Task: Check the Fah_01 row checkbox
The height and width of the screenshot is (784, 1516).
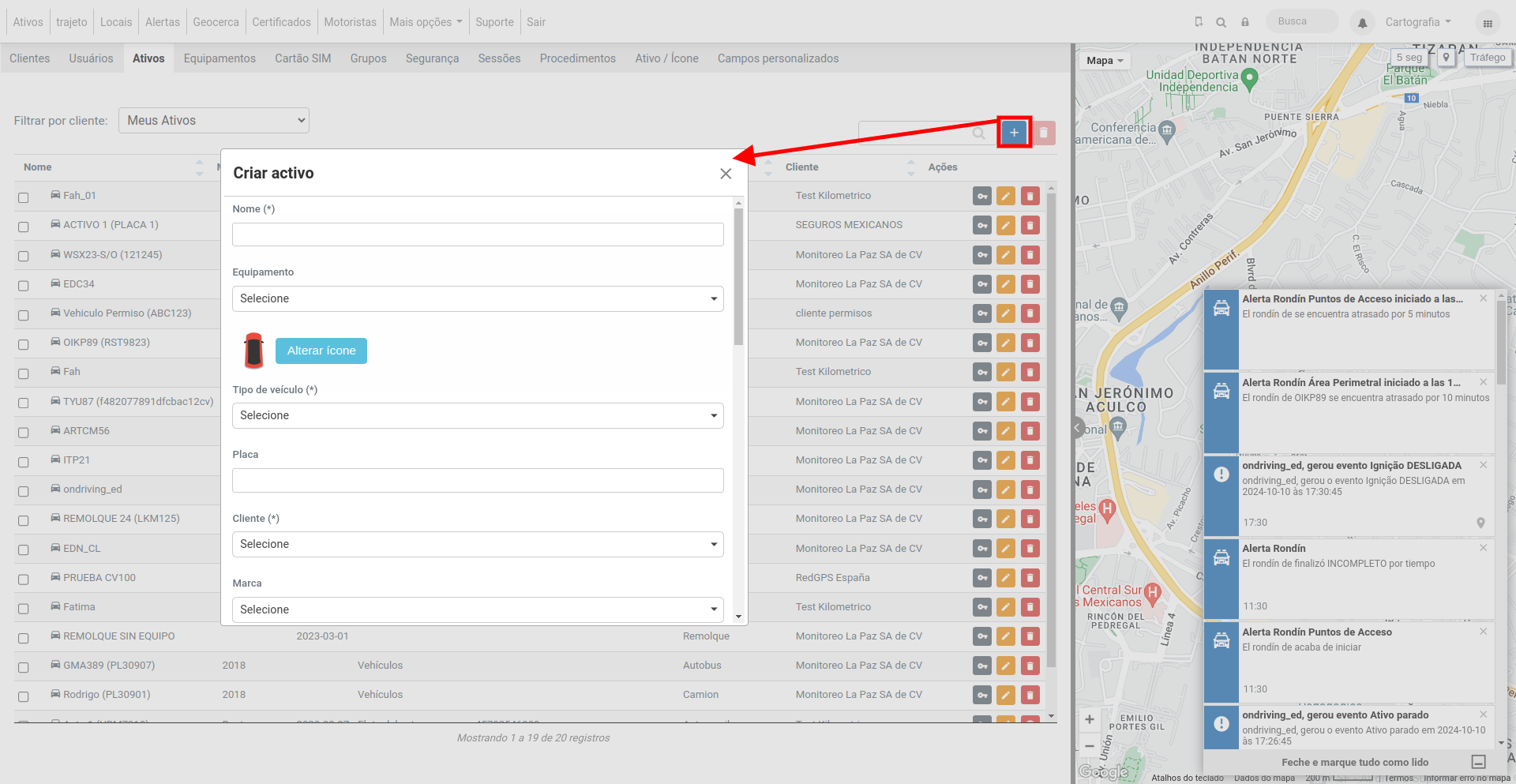Action: (24, 198)
